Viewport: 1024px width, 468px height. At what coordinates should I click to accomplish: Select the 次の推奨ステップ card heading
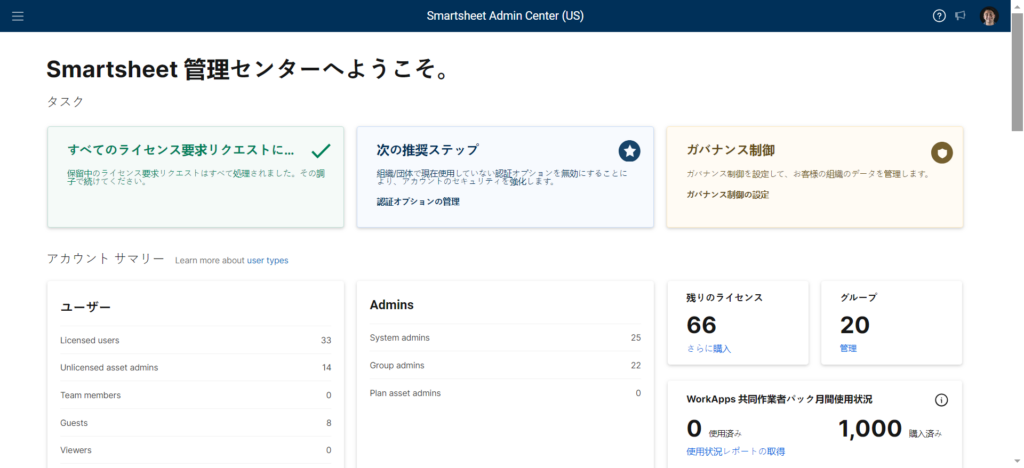[427, 149]
